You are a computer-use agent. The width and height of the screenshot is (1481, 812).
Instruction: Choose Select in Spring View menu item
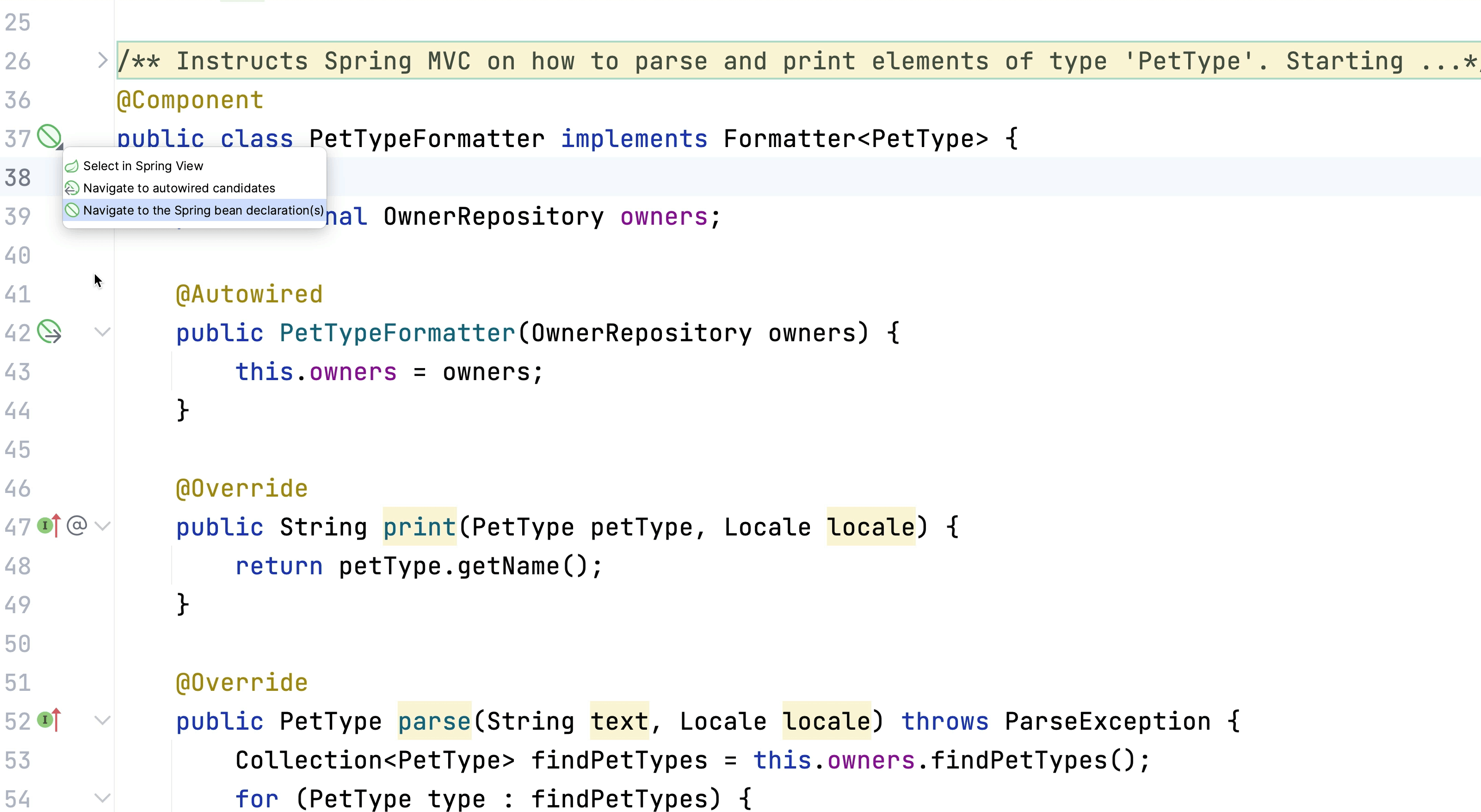(x=143, y=166)
